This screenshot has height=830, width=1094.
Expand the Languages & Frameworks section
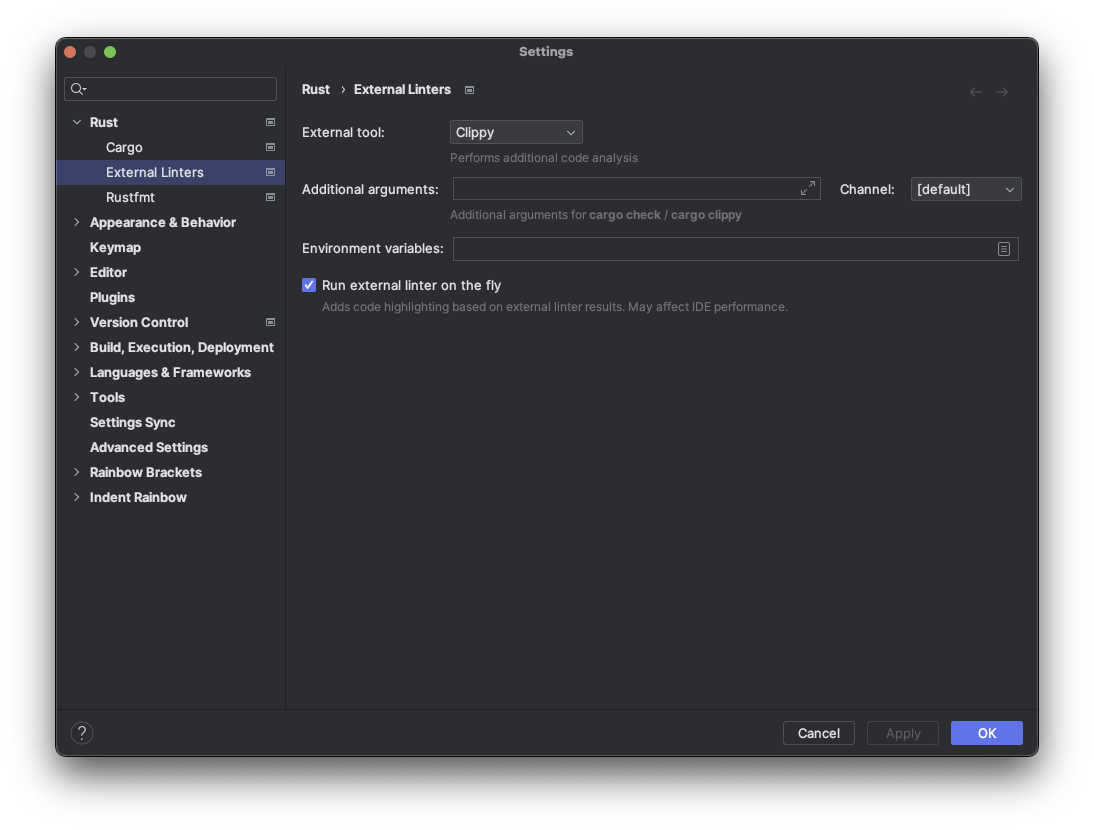pyautogui.click(x=77, y=372)
